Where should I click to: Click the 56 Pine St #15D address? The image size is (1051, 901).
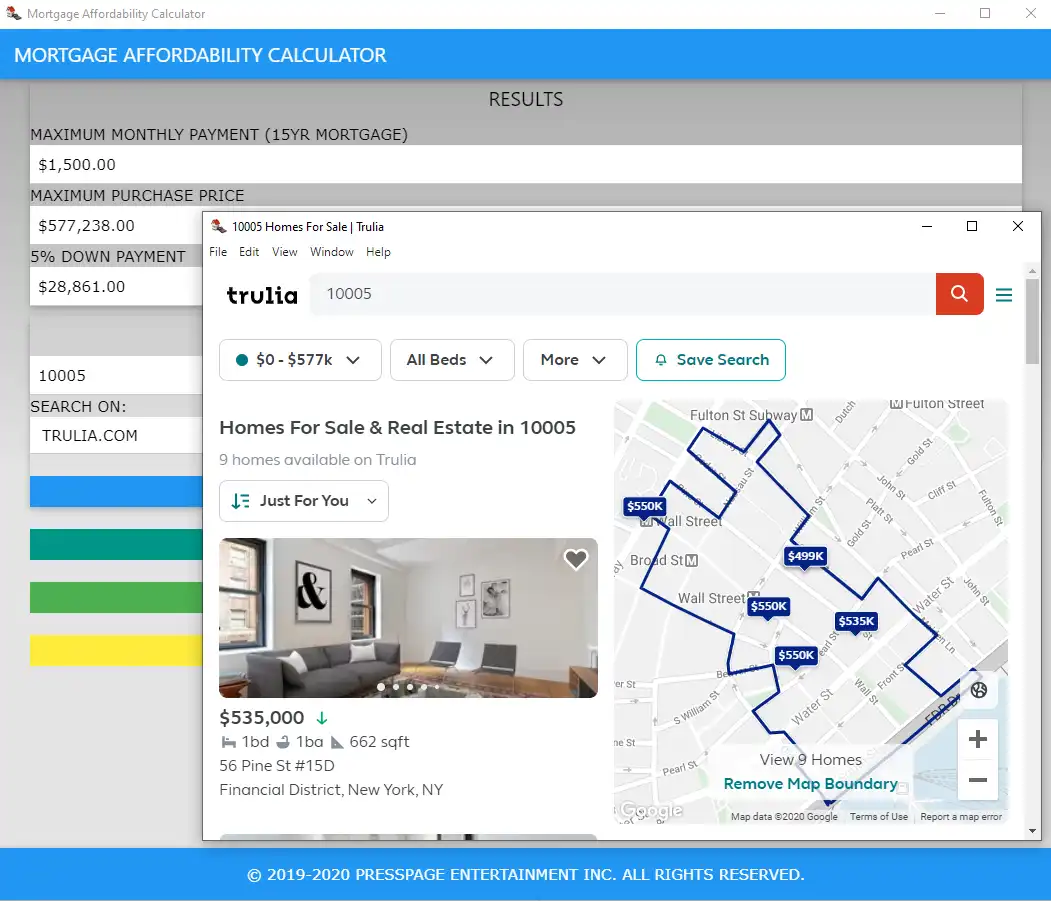click(277, 766)
